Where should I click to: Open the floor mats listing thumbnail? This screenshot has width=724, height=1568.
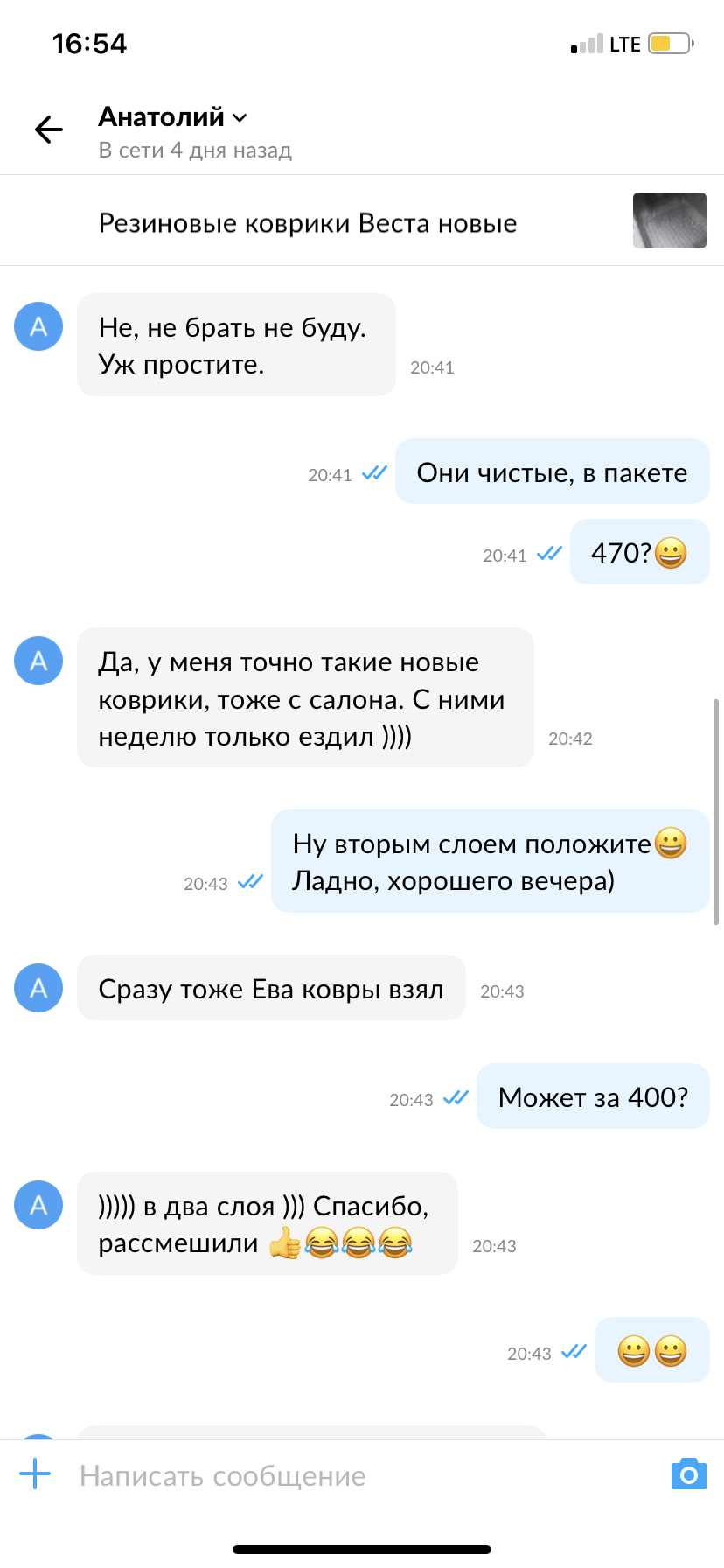click(x=670, y=220)
